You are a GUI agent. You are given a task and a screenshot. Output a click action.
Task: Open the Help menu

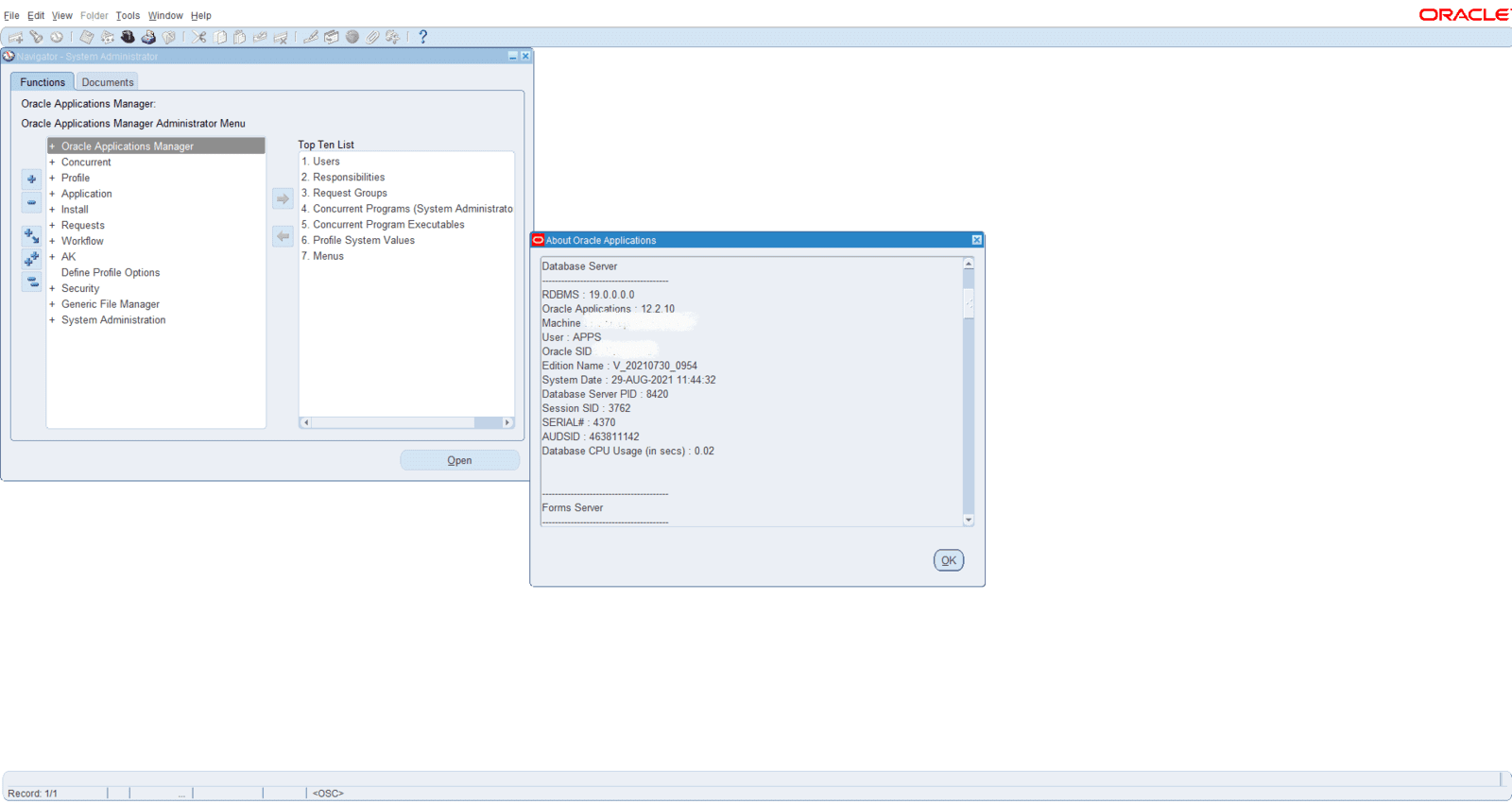(x=201, y=15)
